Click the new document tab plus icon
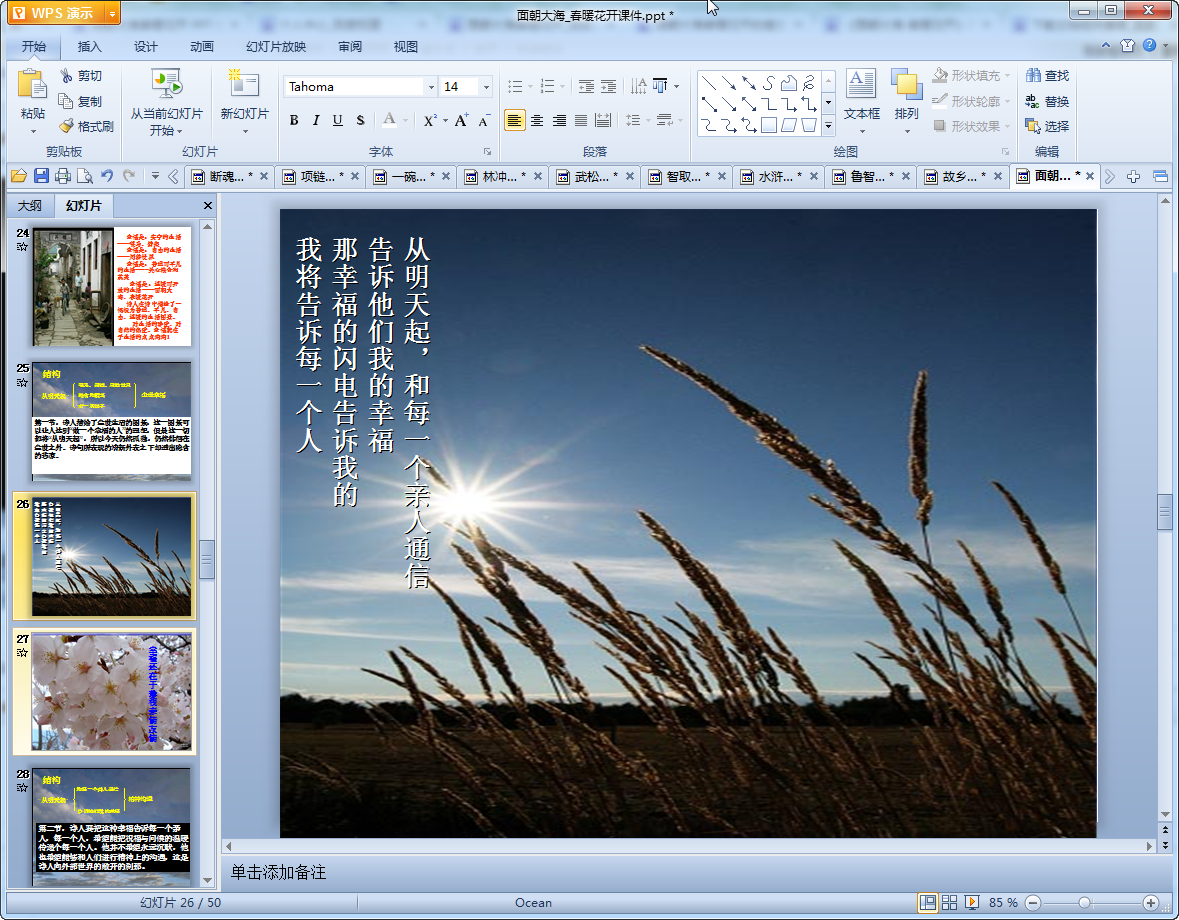The height and width of the screenshot is (920, 1179). coord(1133,176)
